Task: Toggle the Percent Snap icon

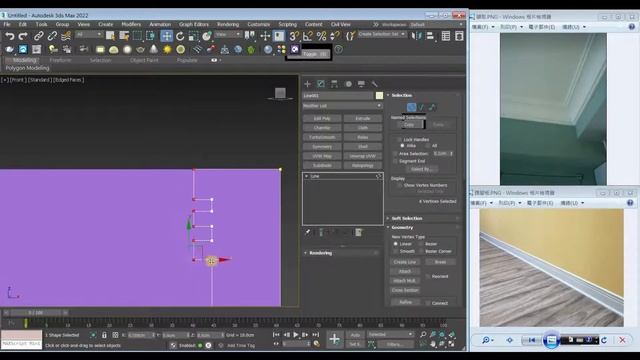Action: pyautogui.click(x=321, y=36)
